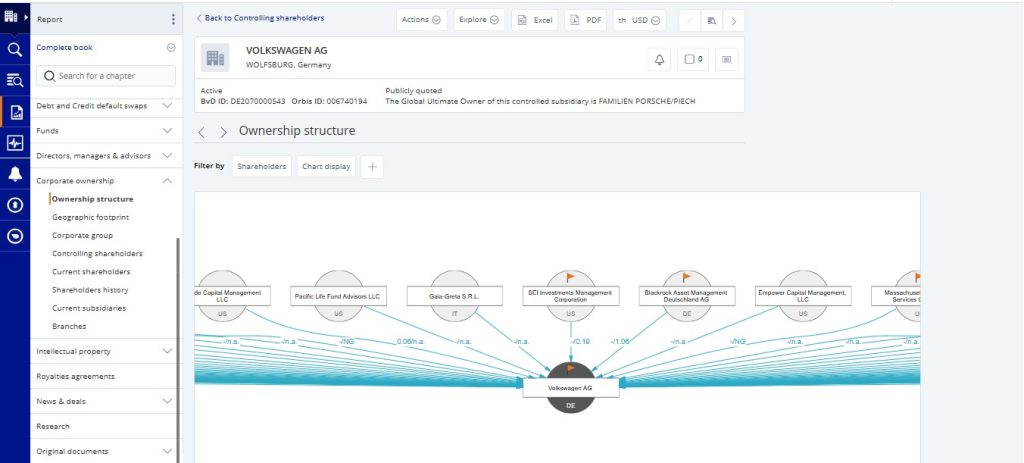Expand the Original documents section
Screen dimensions: 1024x463
pyautogui.click(x=168, y=451)
